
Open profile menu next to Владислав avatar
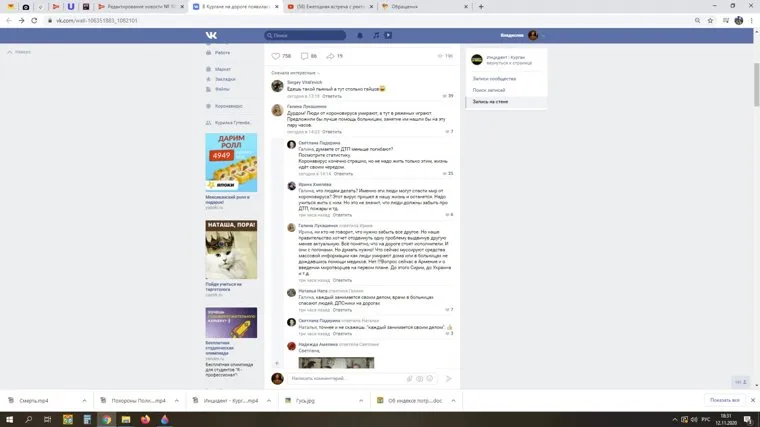click(543, 35)
